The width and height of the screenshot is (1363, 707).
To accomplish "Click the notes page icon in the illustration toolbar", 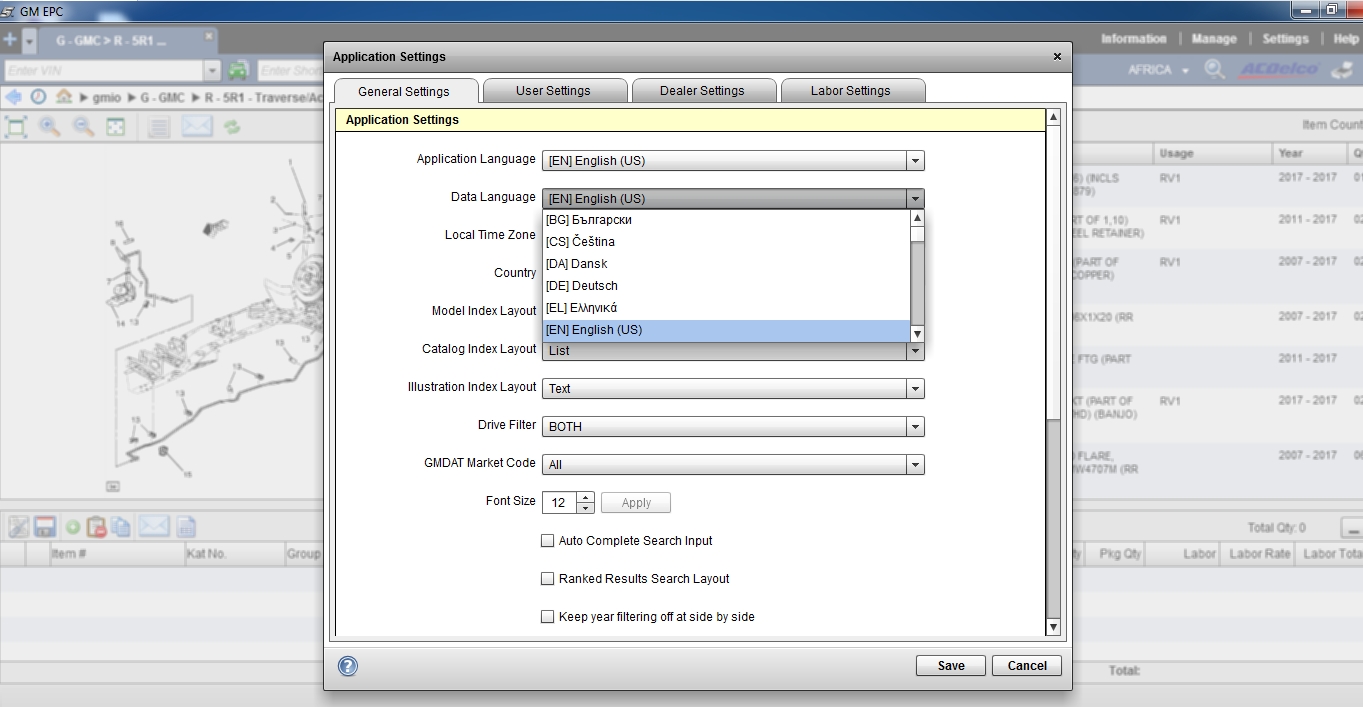I will [158, 127].
